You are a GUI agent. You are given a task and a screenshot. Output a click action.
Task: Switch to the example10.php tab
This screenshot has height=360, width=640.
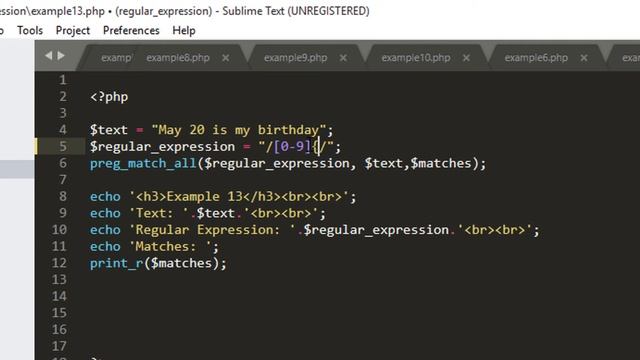pyautogui.click(x=416, y=58)
